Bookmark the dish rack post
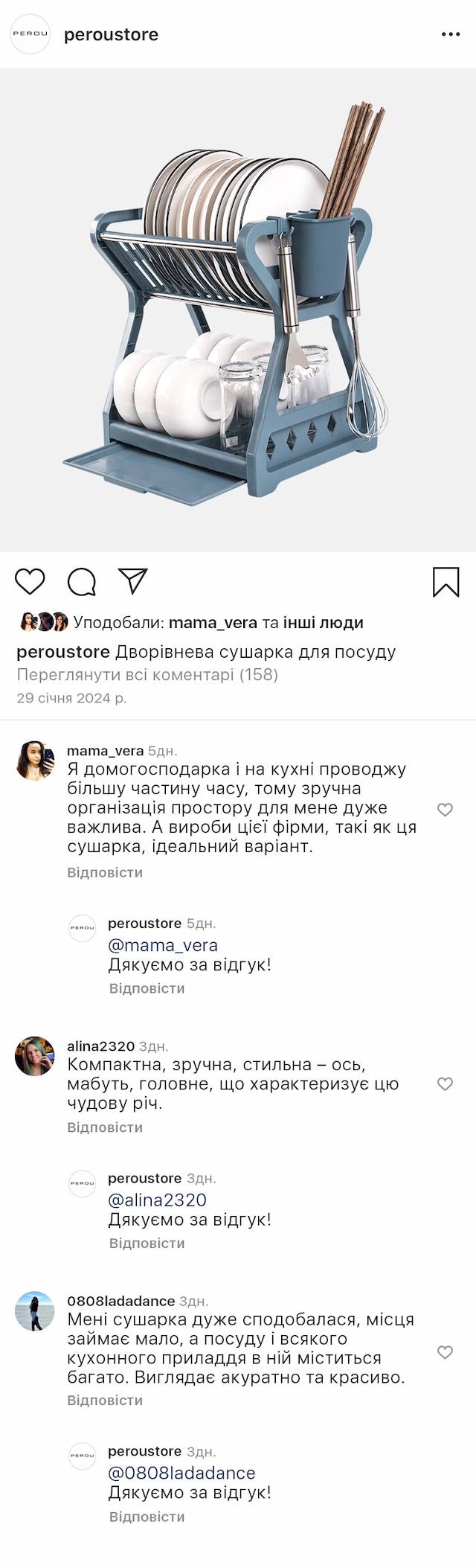The height and width of the screenshot is (1568, 476). pos(446,582)
